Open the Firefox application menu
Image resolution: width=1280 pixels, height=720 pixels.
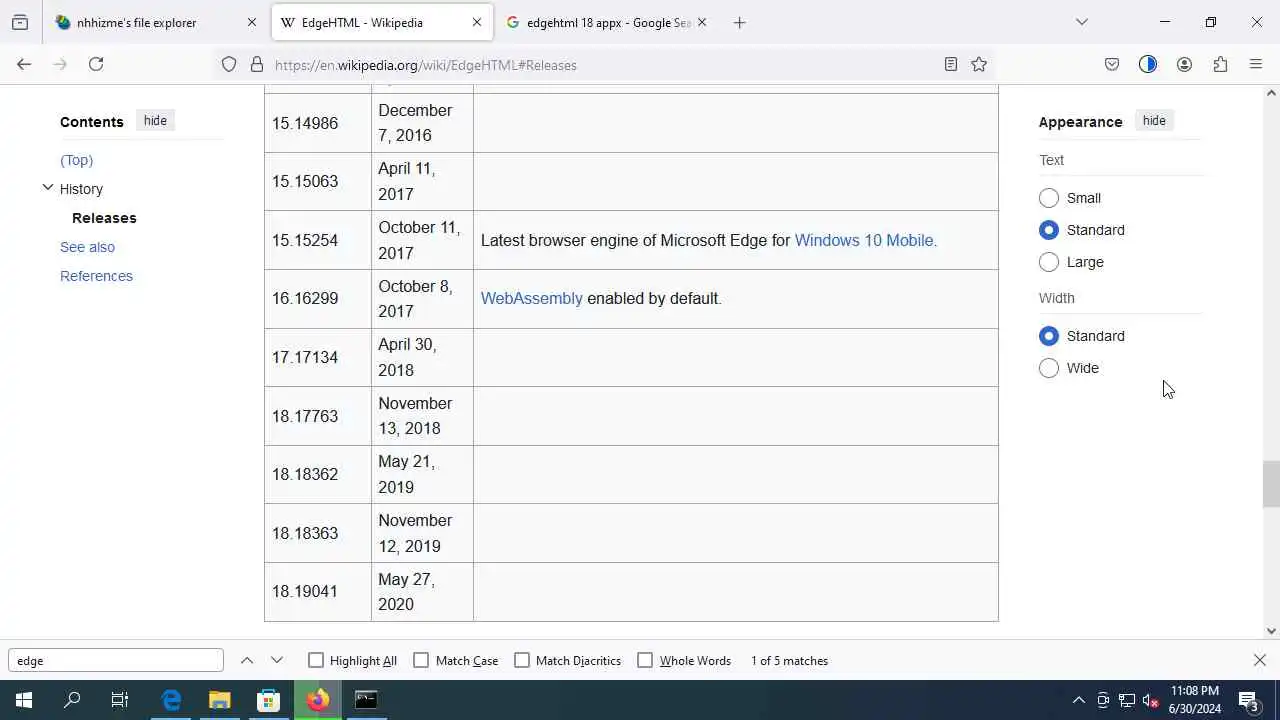coord(1256,64)
